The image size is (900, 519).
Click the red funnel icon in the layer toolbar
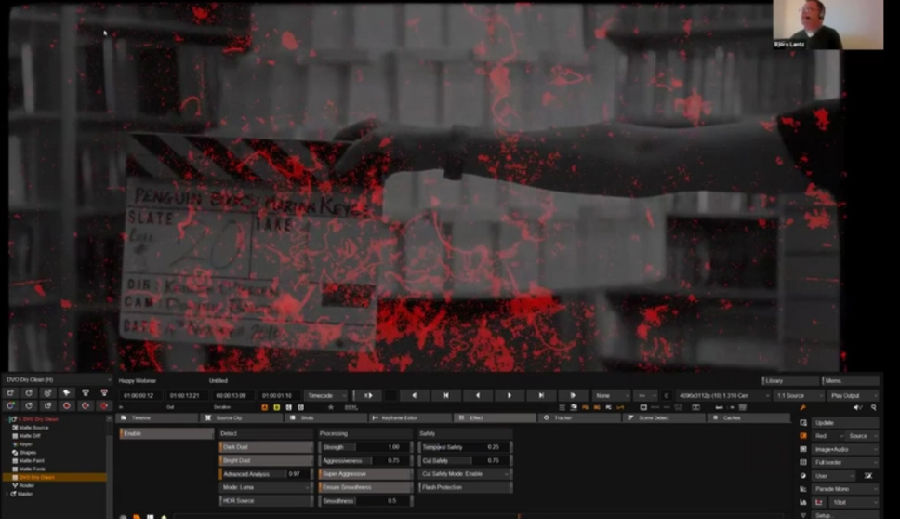click(x=104, y=393)
